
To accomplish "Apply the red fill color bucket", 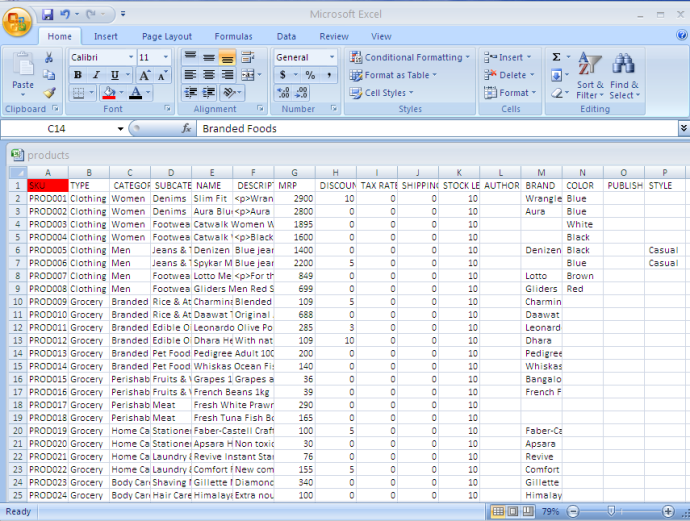I will click(109, 93).
